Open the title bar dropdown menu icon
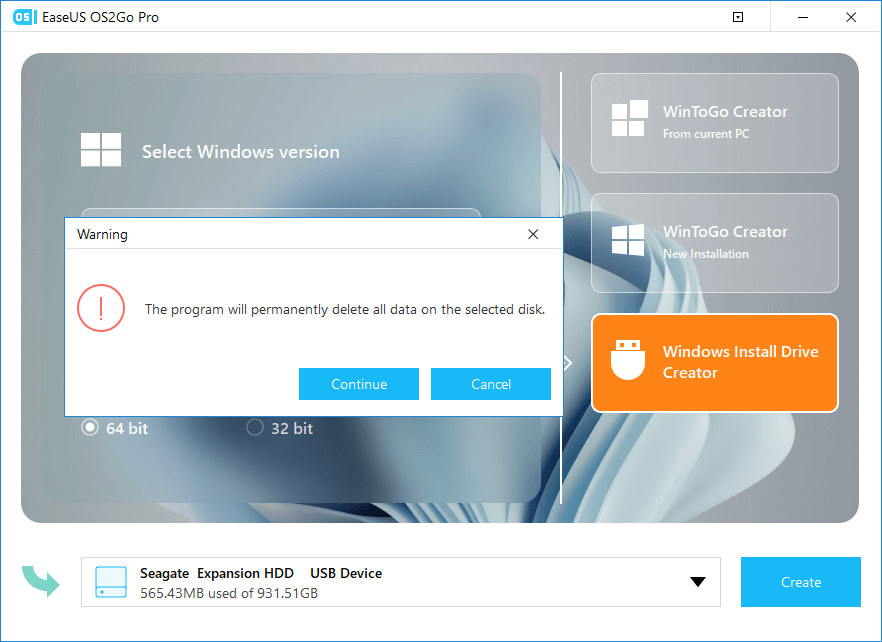 [x=738, y=17]
